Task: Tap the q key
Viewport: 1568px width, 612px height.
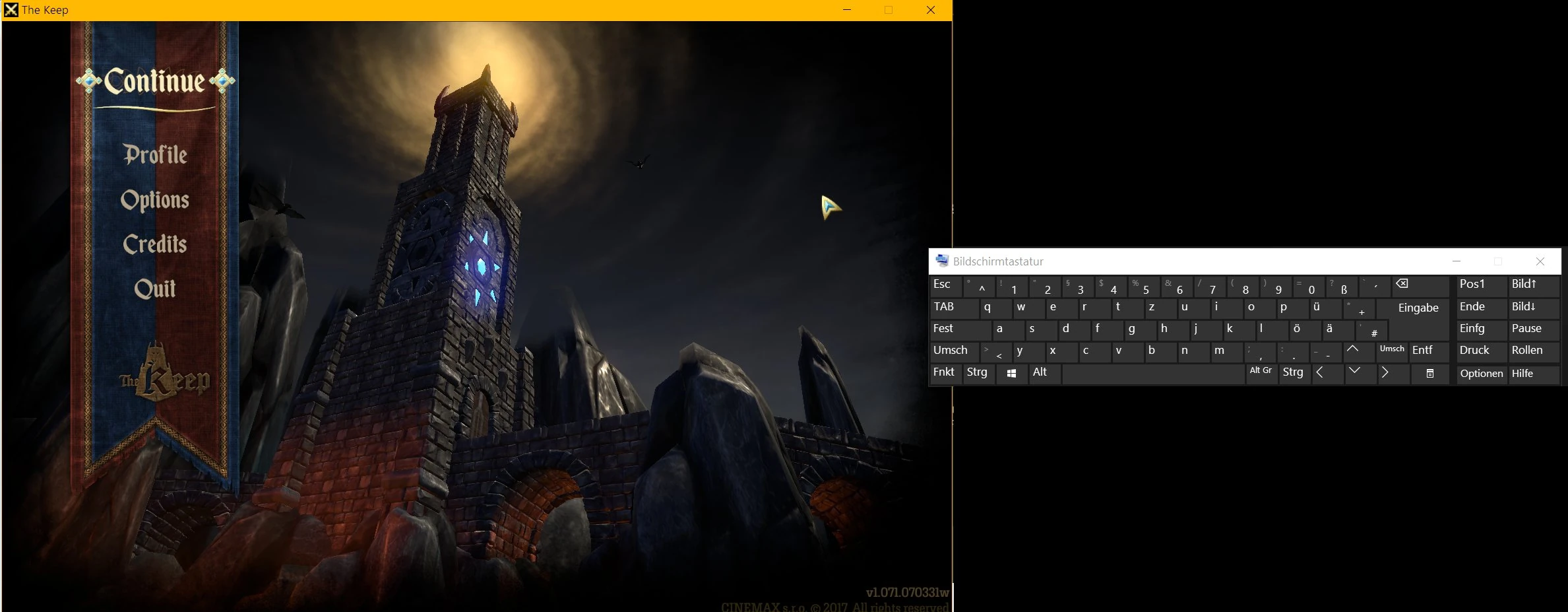Action: (x=995, y=308)
